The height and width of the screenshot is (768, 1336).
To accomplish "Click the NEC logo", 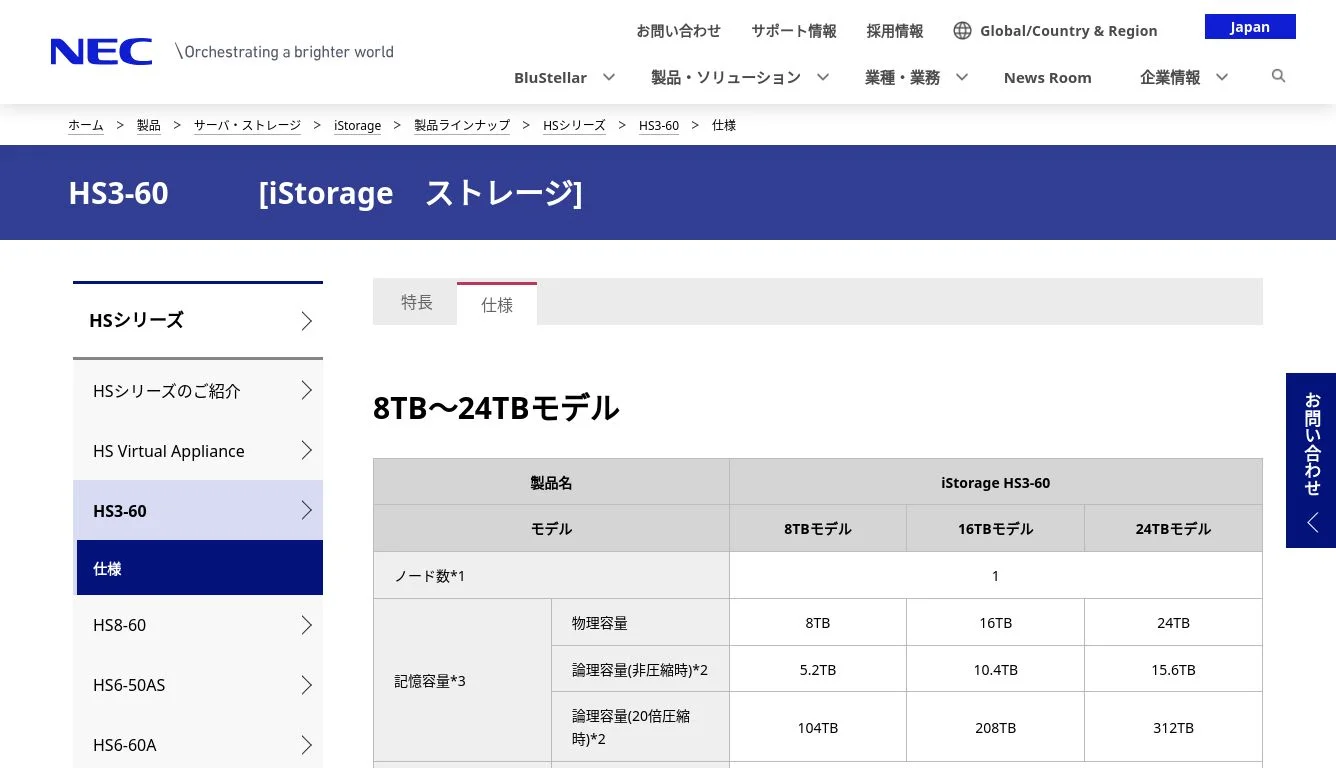I will click(x=101, y=52).
